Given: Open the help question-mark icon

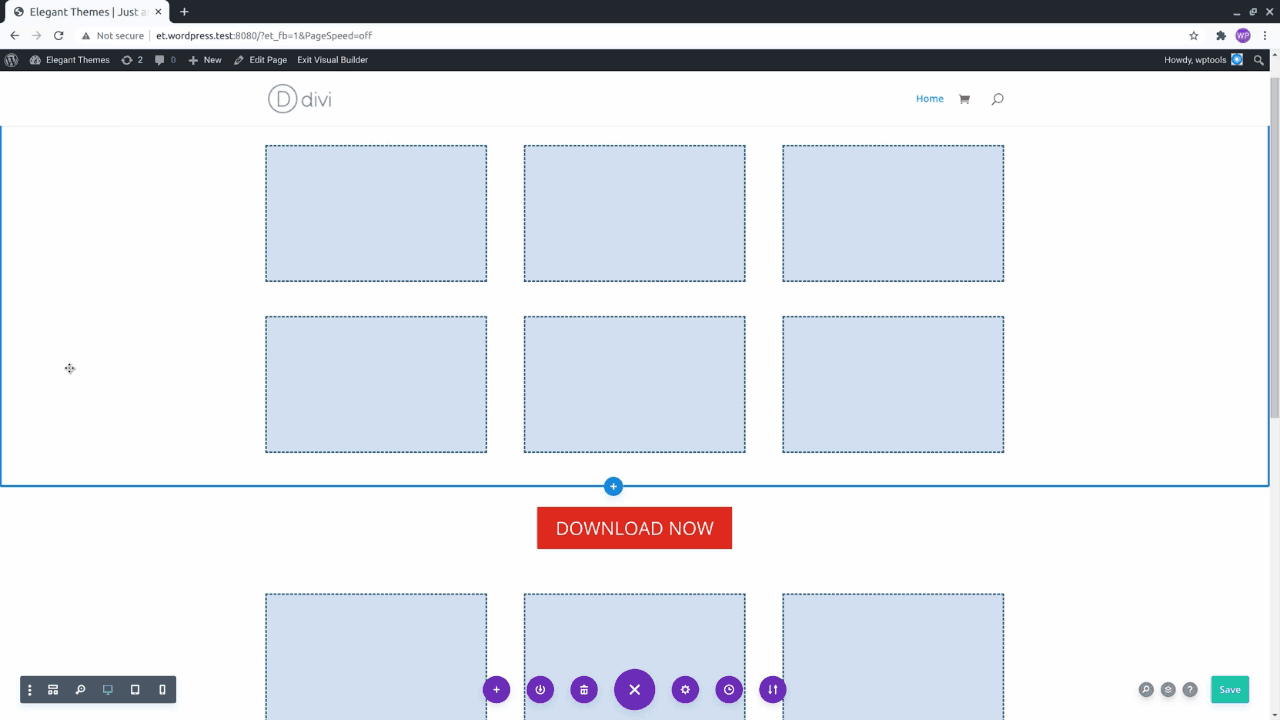Looking at the screenshot, I should 1190,690.
